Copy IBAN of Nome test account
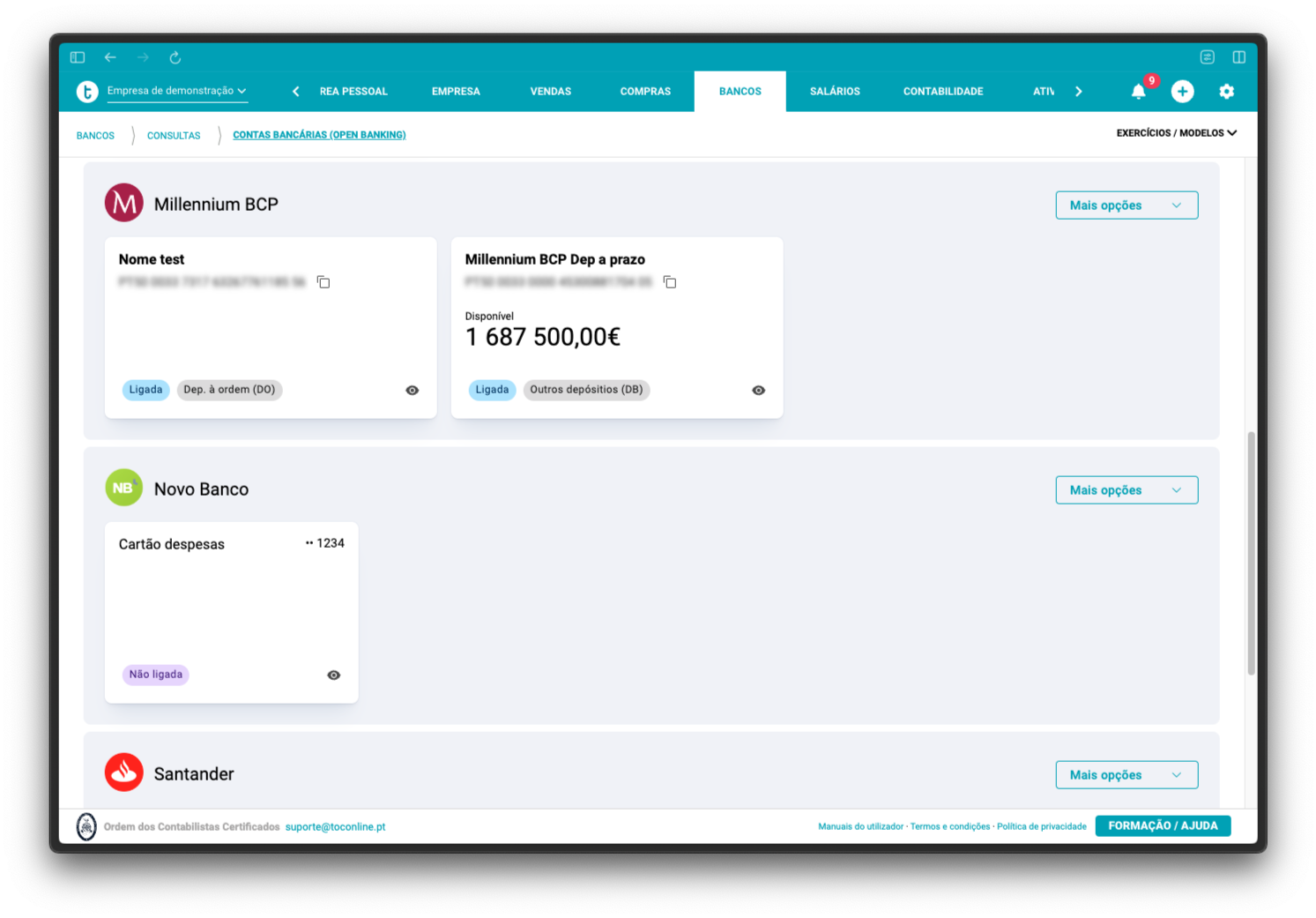The image size is (1316, 918). click(323, 282)
